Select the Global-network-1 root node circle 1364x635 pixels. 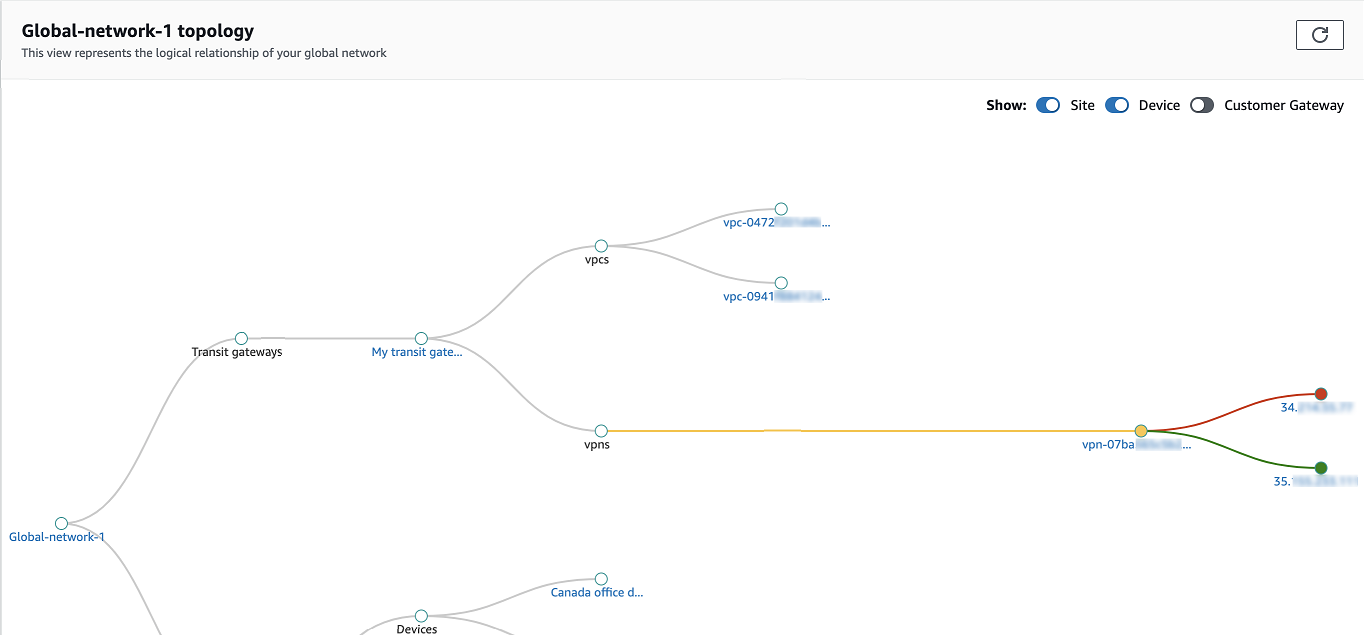pos(61,523)
